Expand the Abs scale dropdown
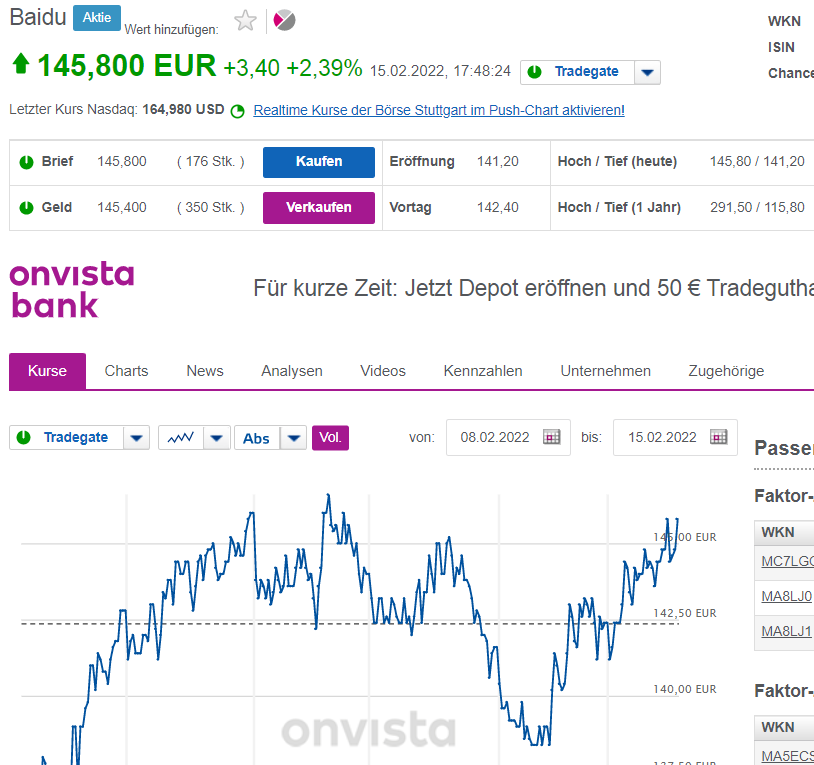This screenshot has height=765, width=814. (293, 437)
